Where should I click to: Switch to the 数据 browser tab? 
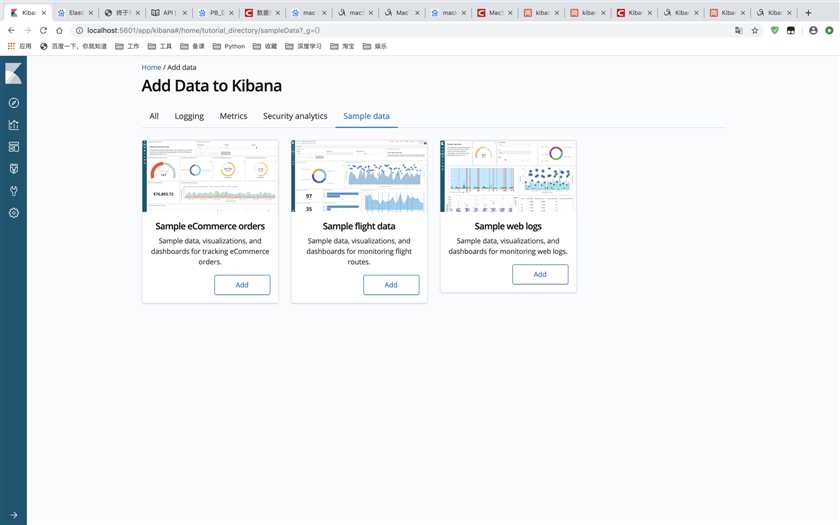point(262,12)
